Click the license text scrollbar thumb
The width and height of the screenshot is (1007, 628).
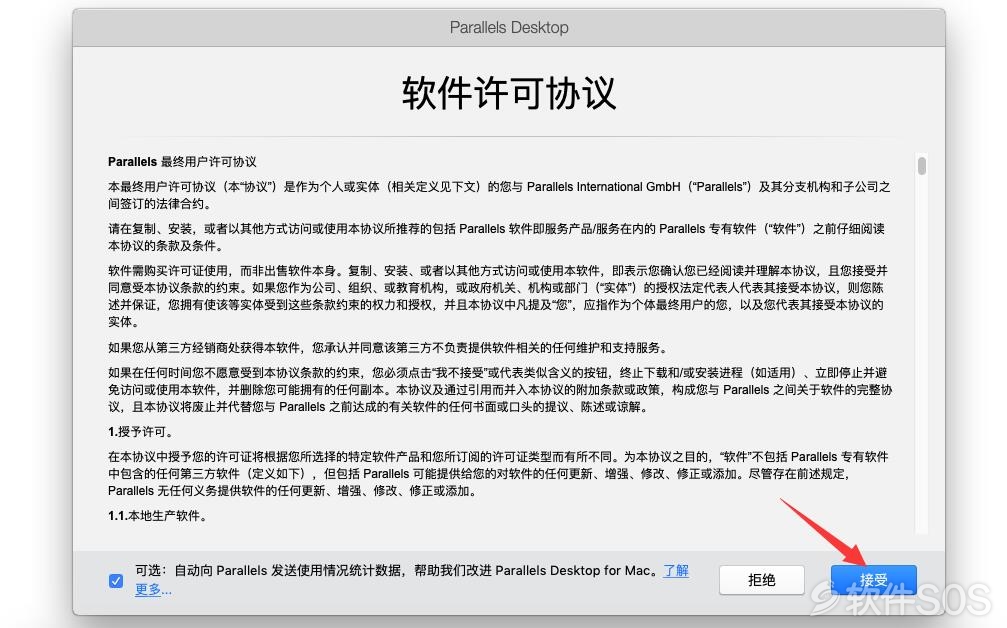tap(922, 166)
